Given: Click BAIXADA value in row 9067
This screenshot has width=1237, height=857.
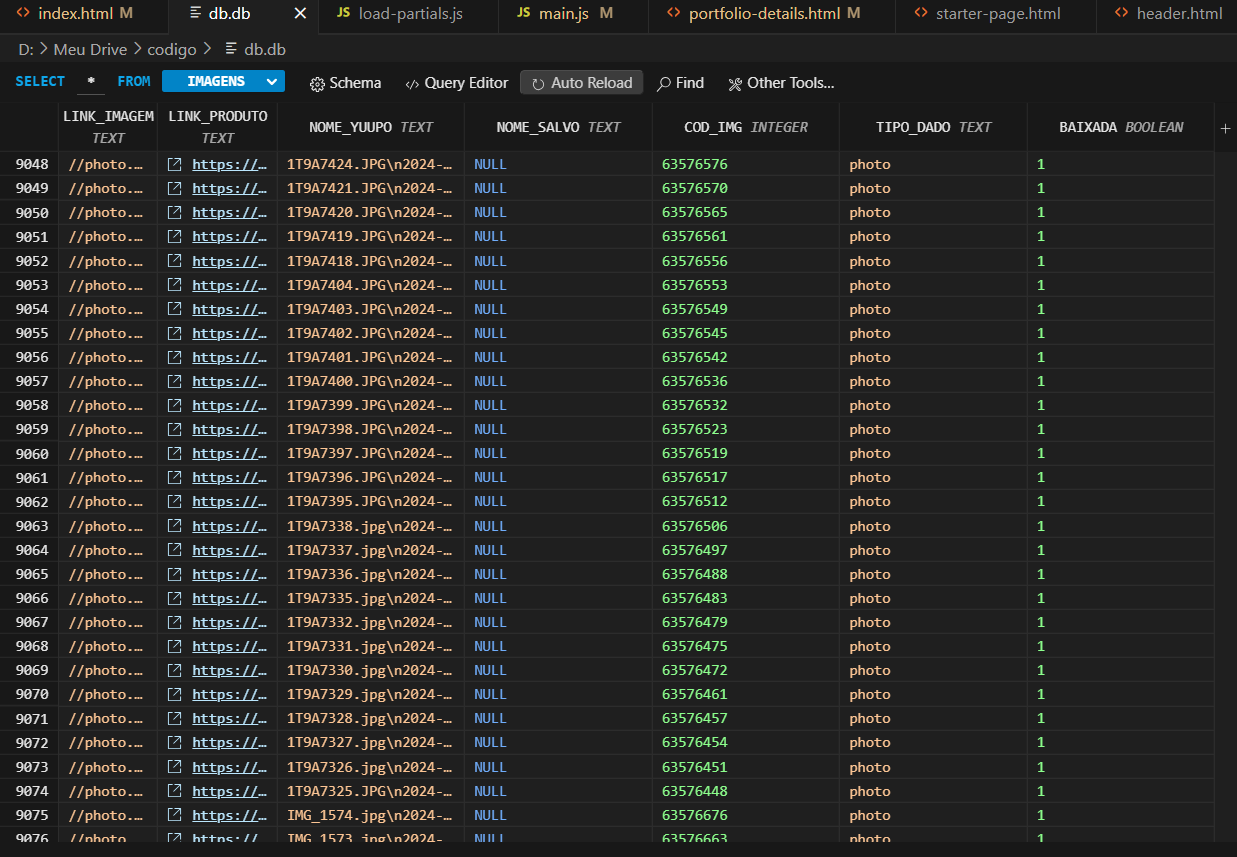Looking at the screenshot, I should click(1121, 622).
